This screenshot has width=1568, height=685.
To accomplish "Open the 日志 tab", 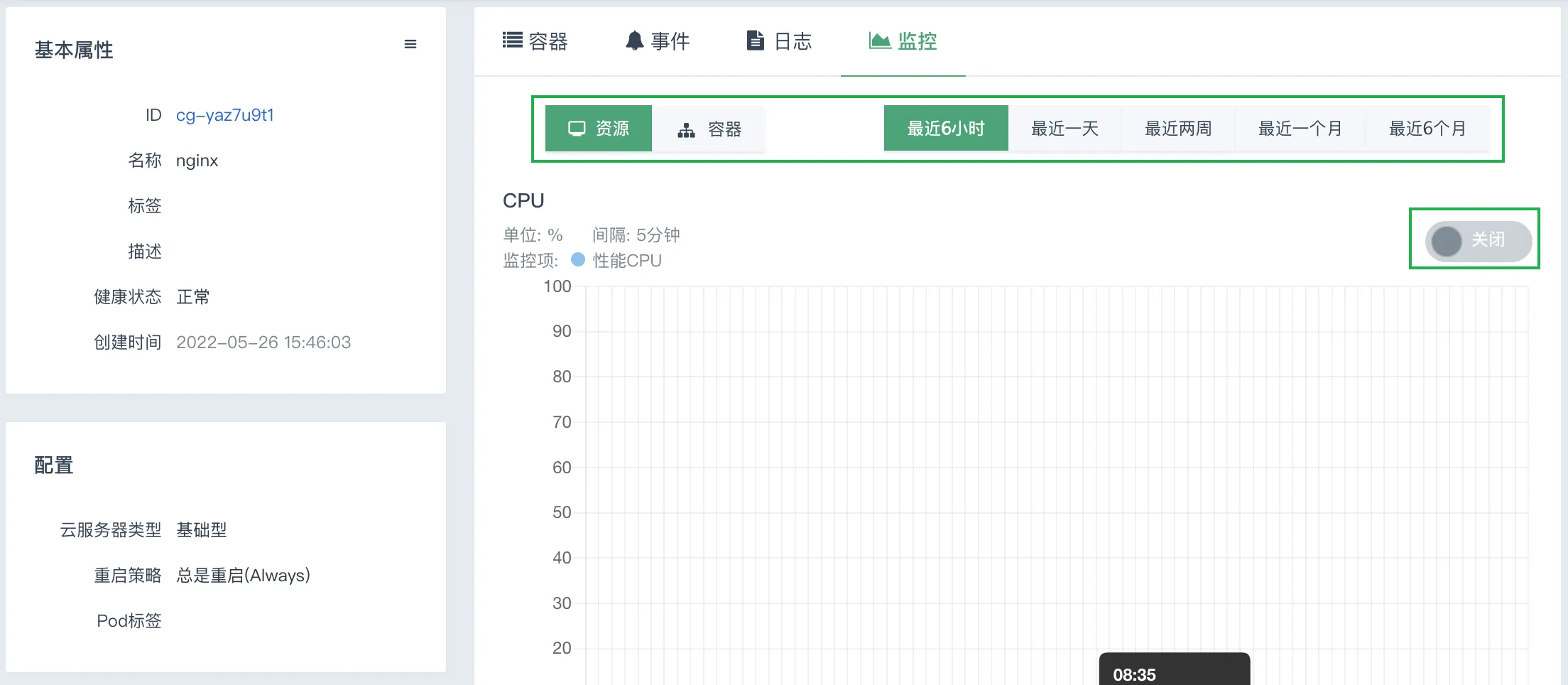I will (x=779, y=41).
